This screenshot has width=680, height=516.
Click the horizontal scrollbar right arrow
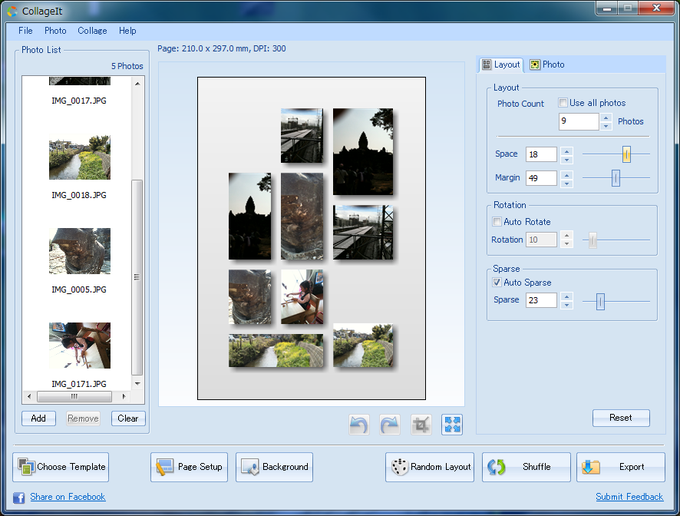tap(124, 396)
